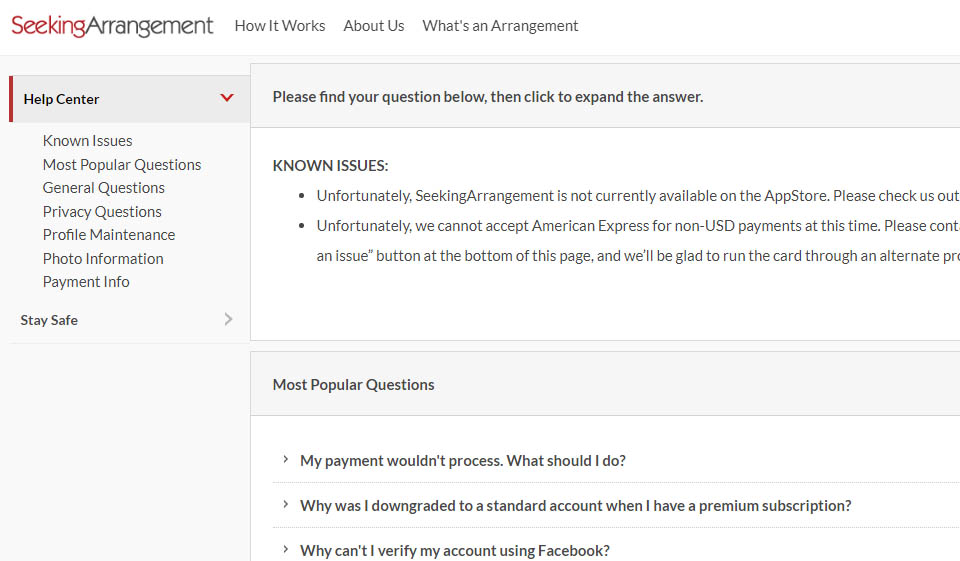Expand the Stay Safe arrow
Viewport: 960px width, 561px height.
coord(228,319)
